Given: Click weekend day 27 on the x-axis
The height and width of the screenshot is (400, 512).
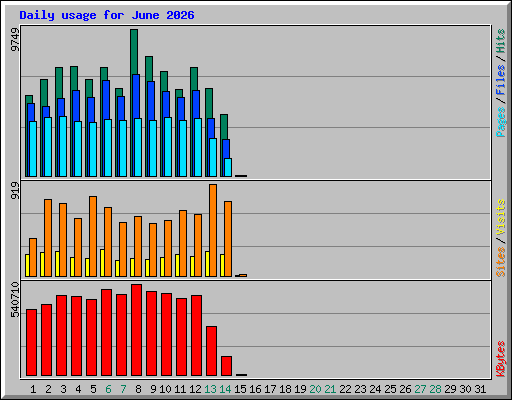Looking at the screenshot, I should point(420,389).
